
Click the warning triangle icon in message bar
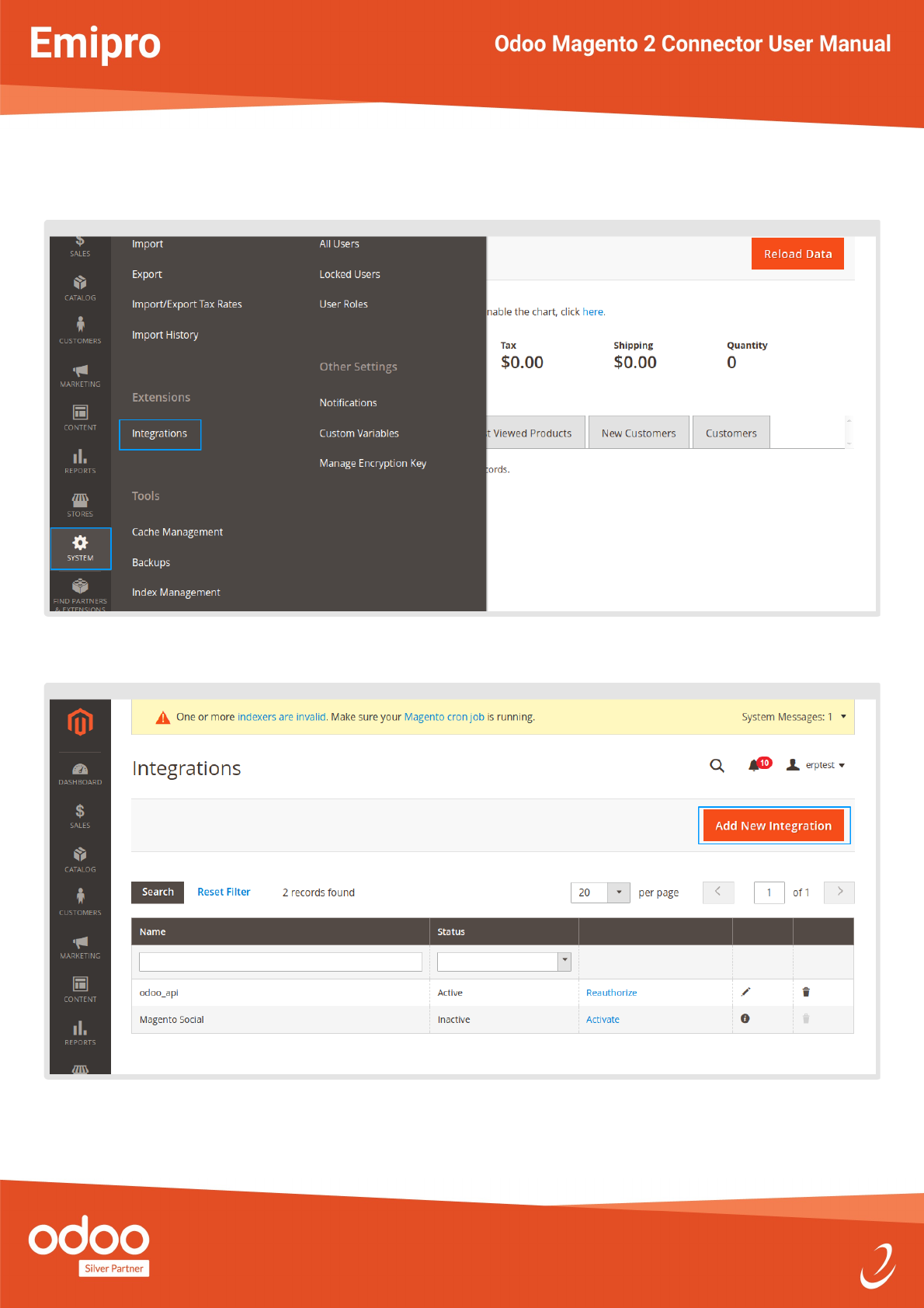point(163,718)
